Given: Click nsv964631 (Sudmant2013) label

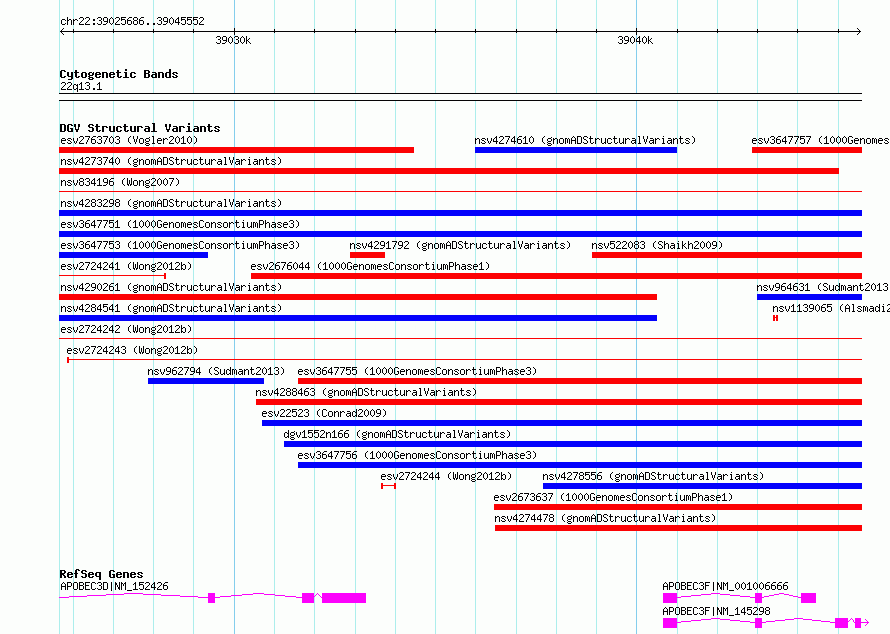Looking at the screenshot, I should coord(822,287).
